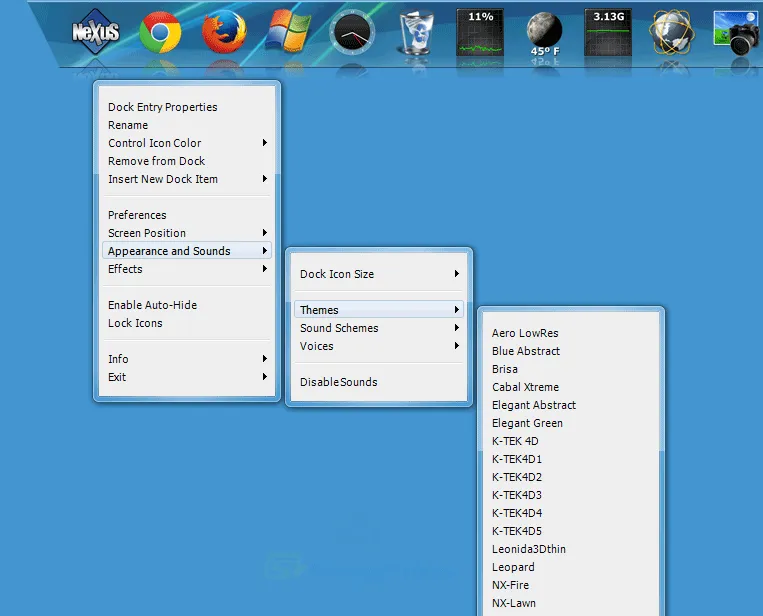Expand the Voices submenu

(x=379, y=346)
